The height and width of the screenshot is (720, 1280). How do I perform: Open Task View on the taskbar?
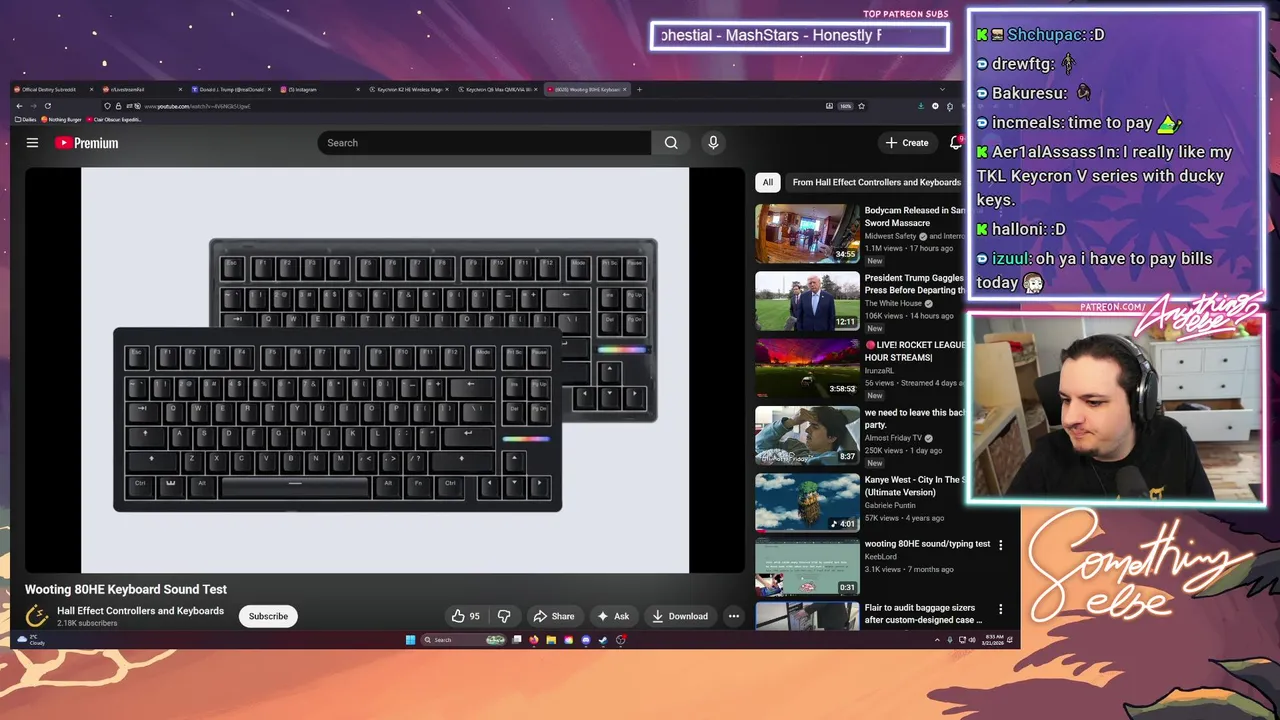coord(516,640)
